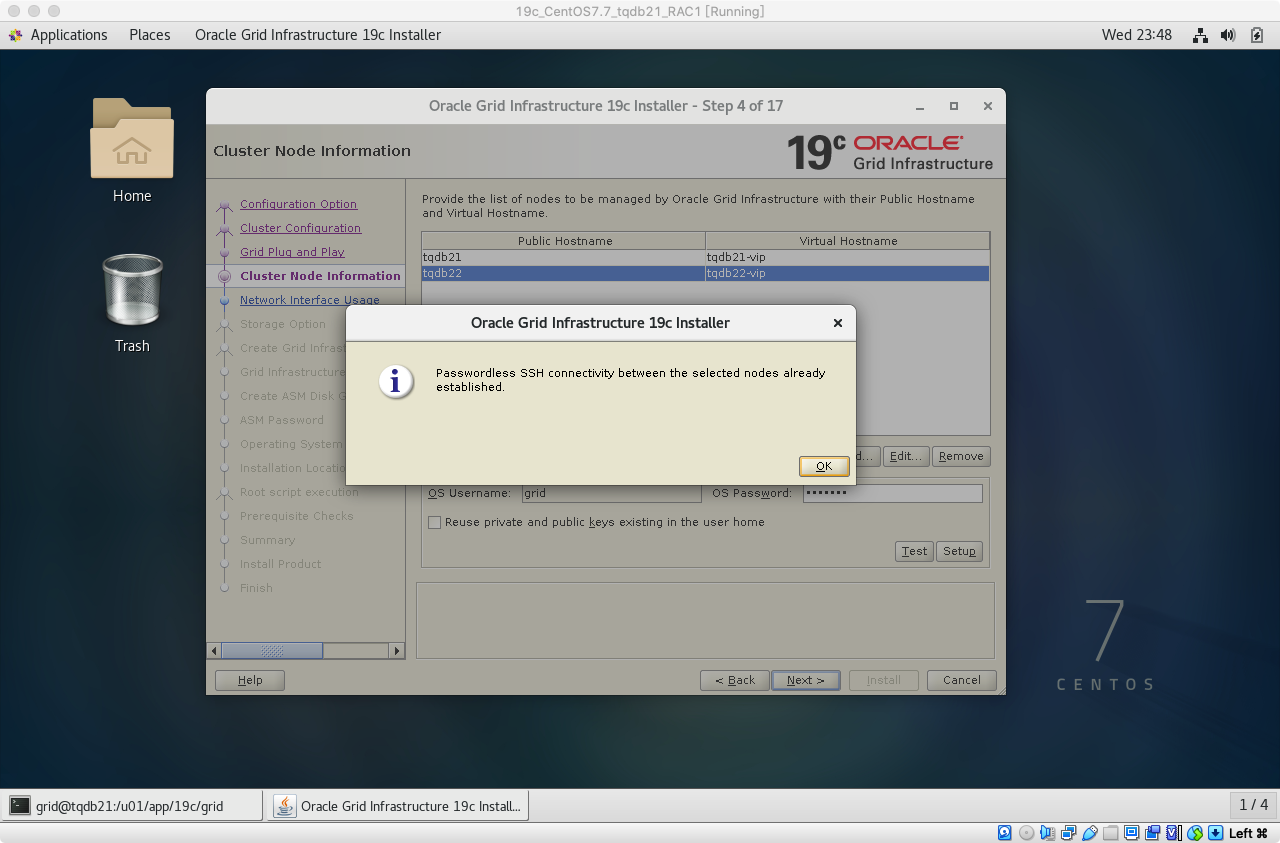Click the Virtual Hostname column header
1280x843 pixels.
click(848, 241)
